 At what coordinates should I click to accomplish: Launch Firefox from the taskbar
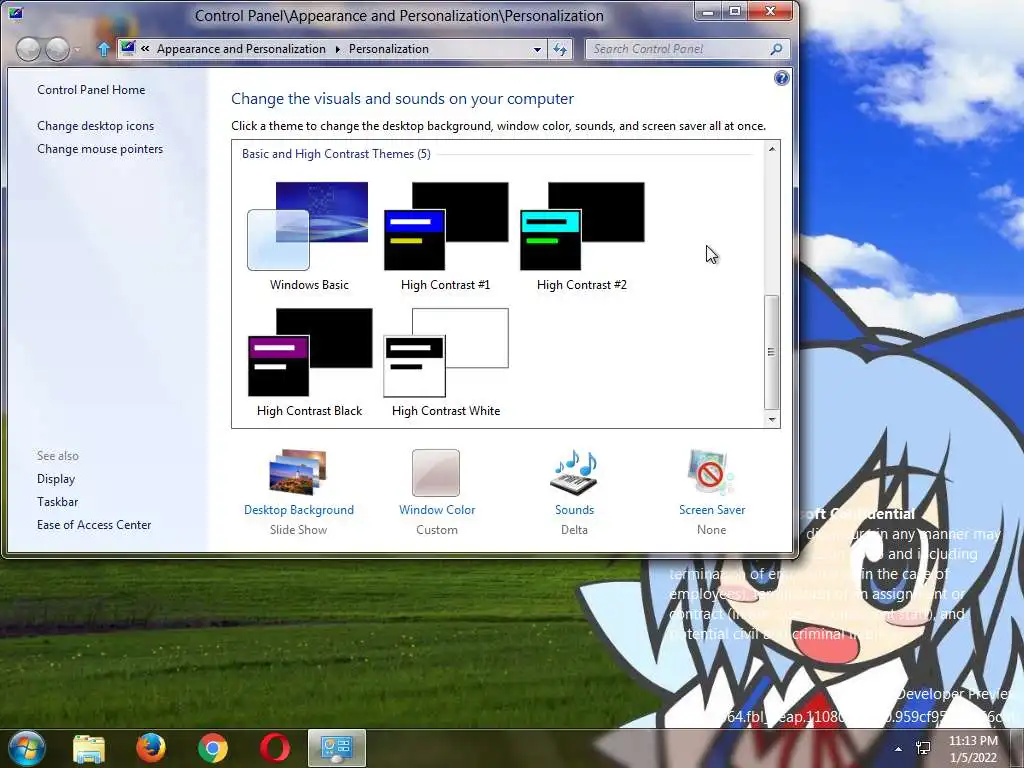[151, 748]
